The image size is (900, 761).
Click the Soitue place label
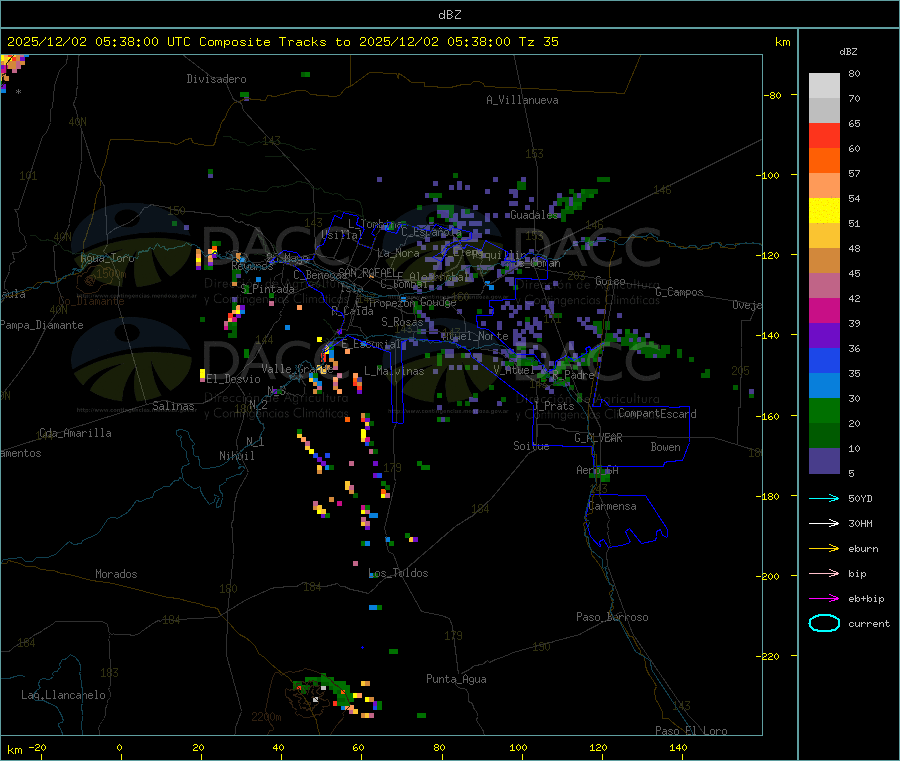[x=531, y=446]
